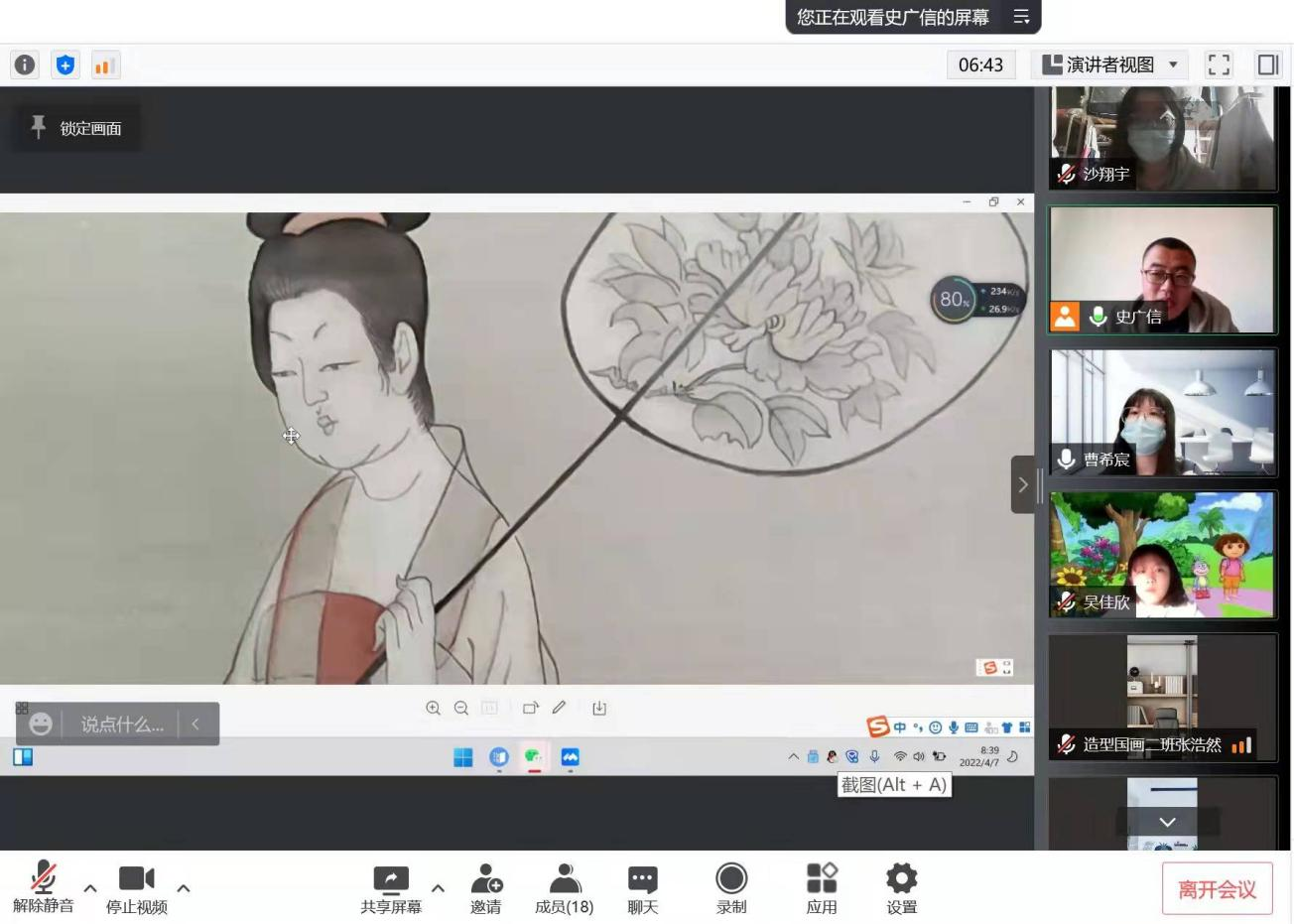Screen dimensions: 1294x924
Task: Click the zoom in magnifier icon
Action: click(434, 708)
